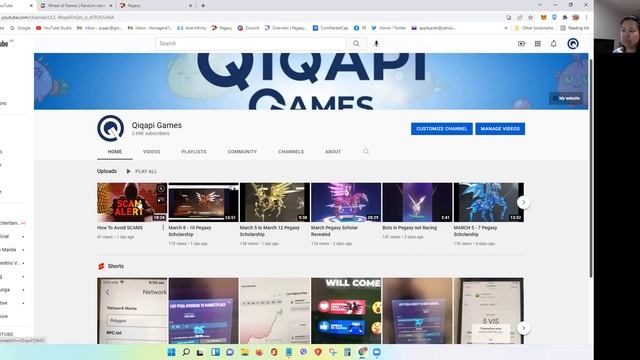This screenshot has width=640, height=360.
Task: Open the Reading list
Action: click(575, 28)
